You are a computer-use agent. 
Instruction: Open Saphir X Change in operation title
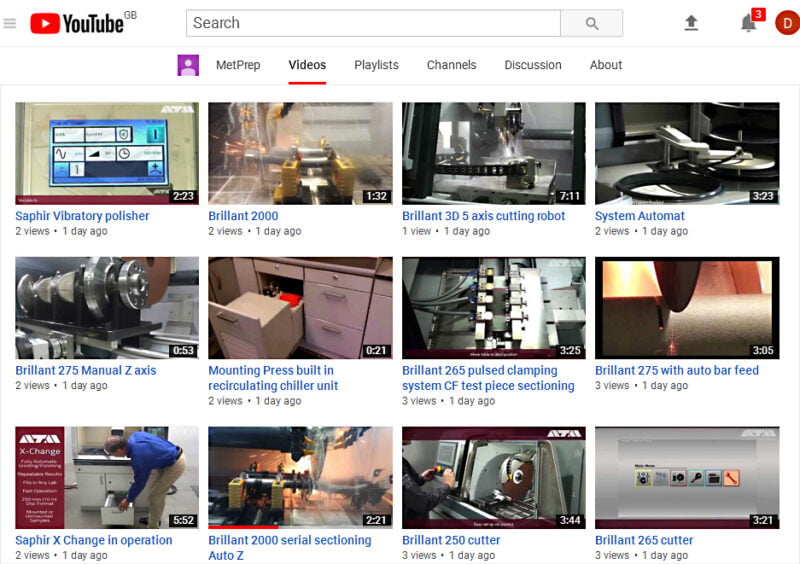click(x=94, y=540)
